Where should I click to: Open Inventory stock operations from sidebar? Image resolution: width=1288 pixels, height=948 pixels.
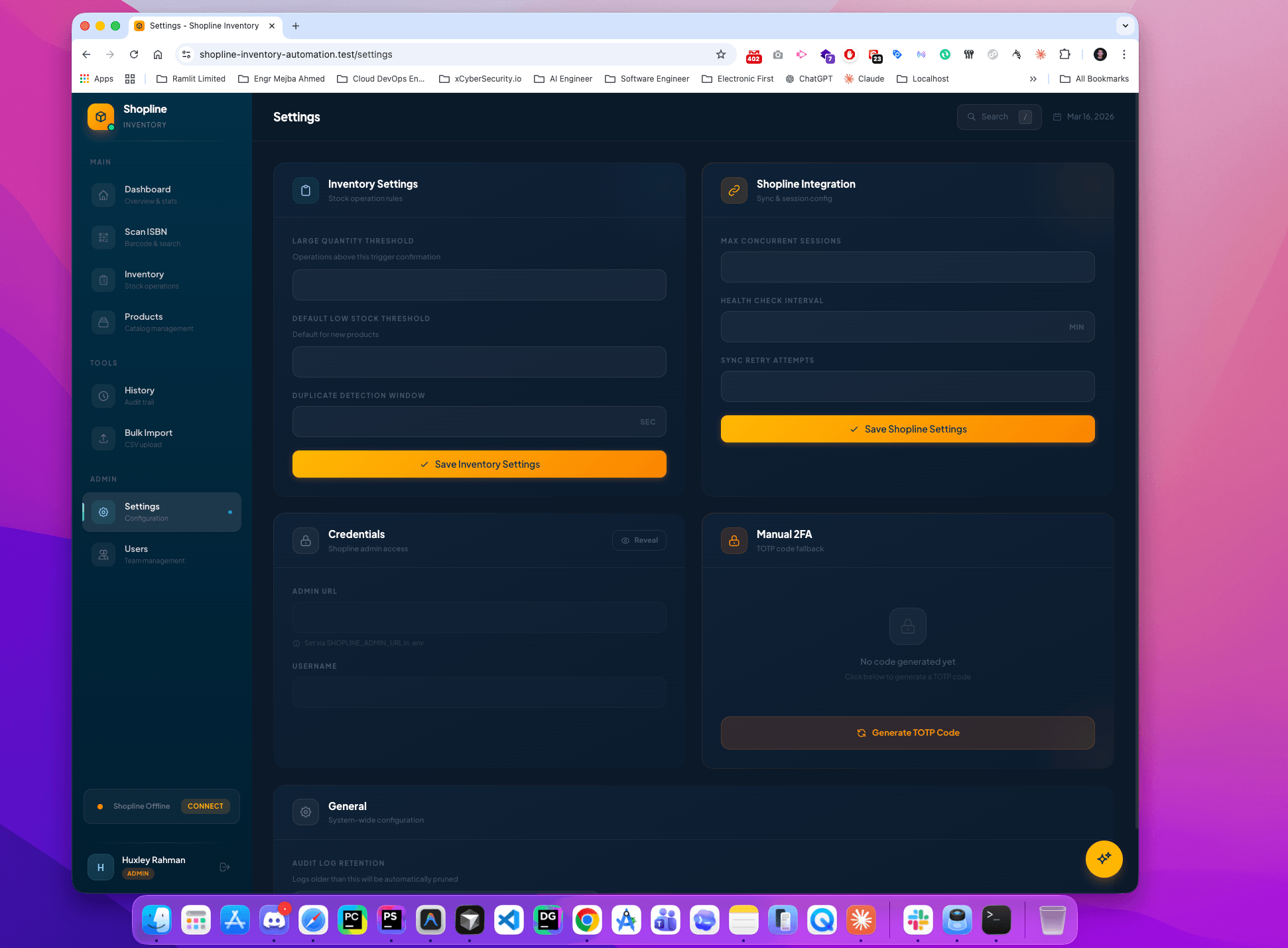pos(145,279)
